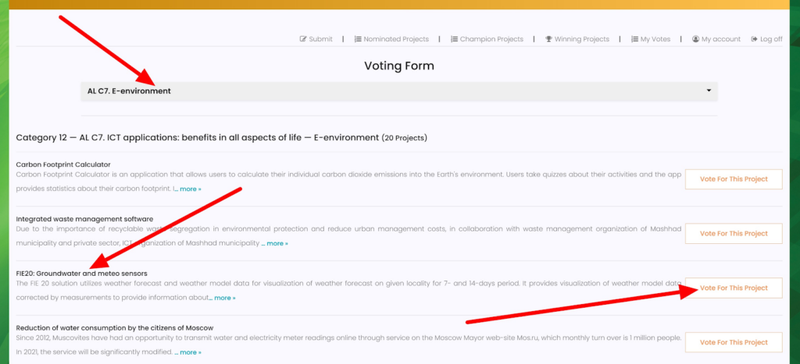
Task: Click the My Votes list icon
Action: click(x=635, y=39)
